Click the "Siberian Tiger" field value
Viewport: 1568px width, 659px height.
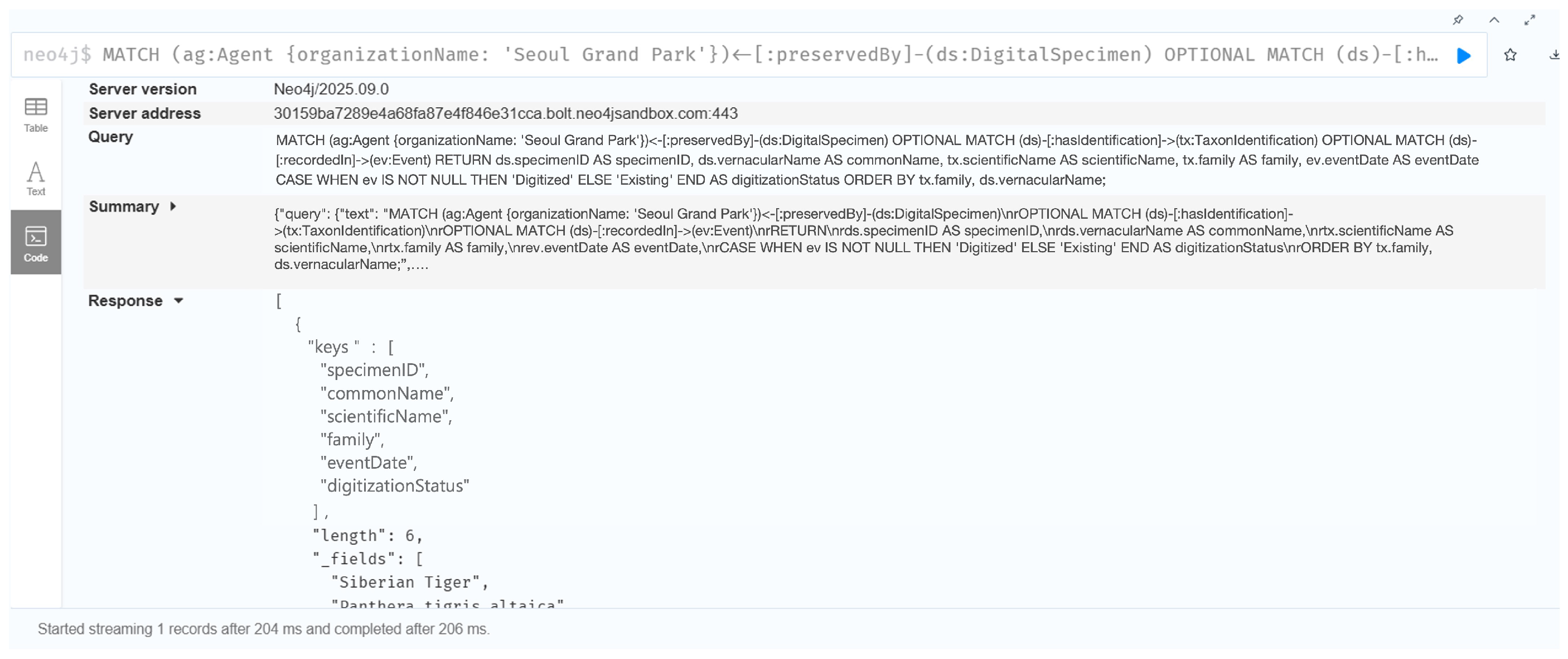point(408,582)
